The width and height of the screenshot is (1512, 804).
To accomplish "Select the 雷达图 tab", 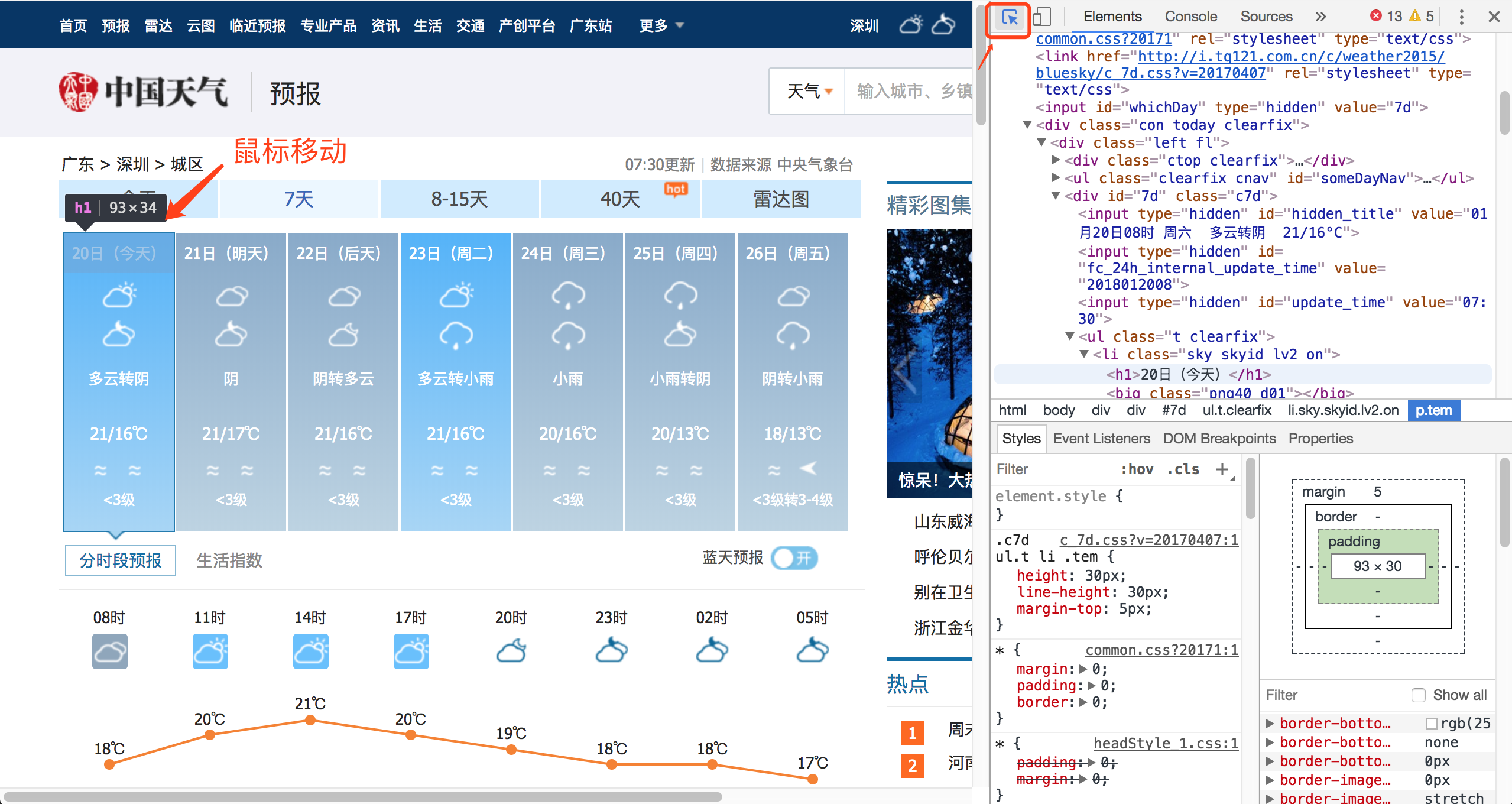I will click(x=781, y=199).
